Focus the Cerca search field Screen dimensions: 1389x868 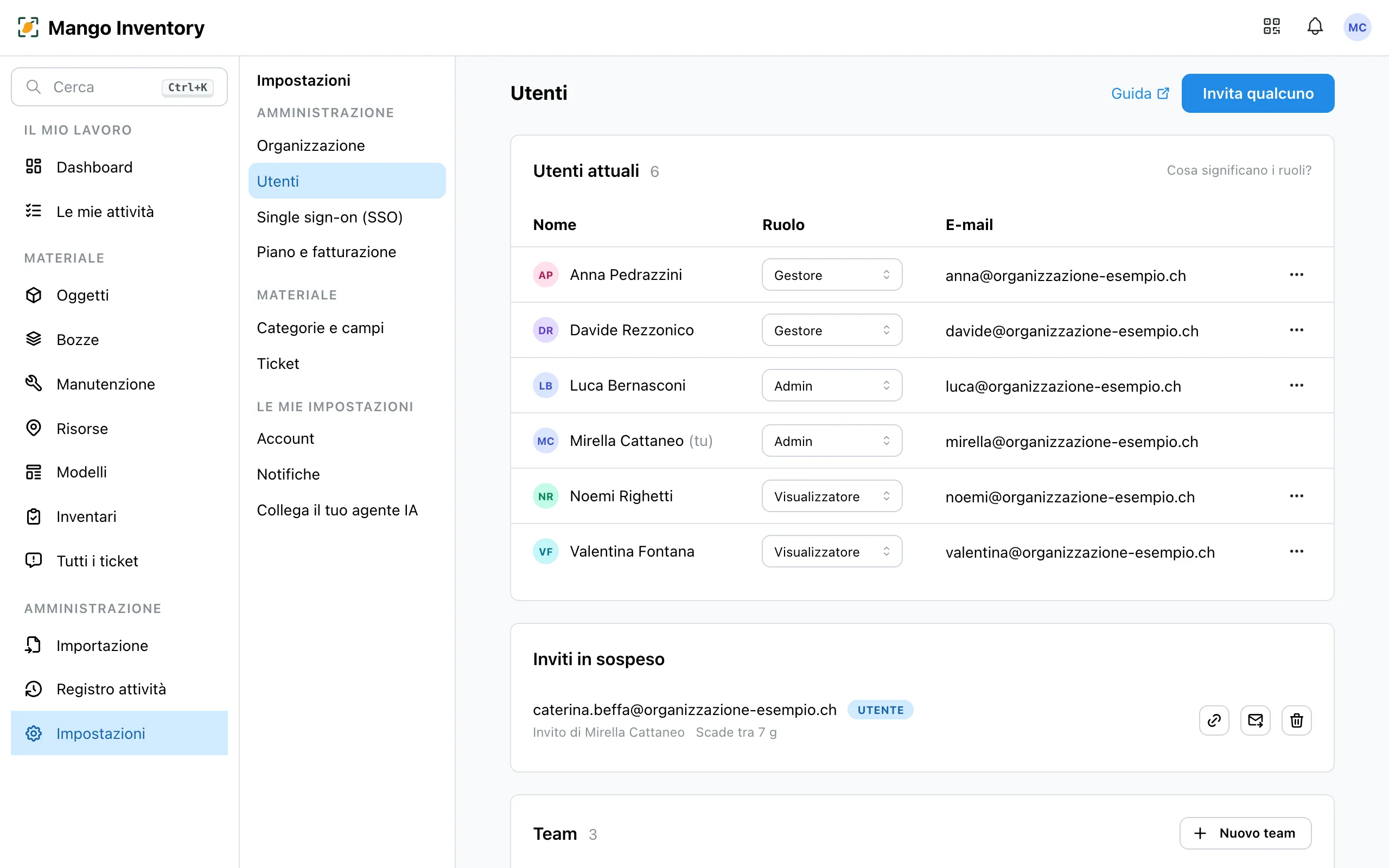tap(119, 87)
